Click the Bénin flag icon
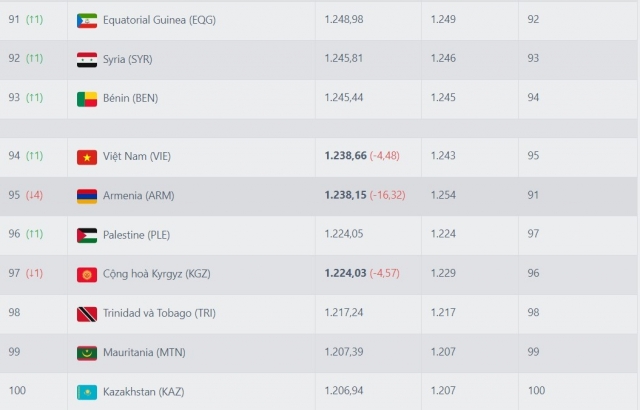This screenshot has width=640, height=410. point(87,99)
